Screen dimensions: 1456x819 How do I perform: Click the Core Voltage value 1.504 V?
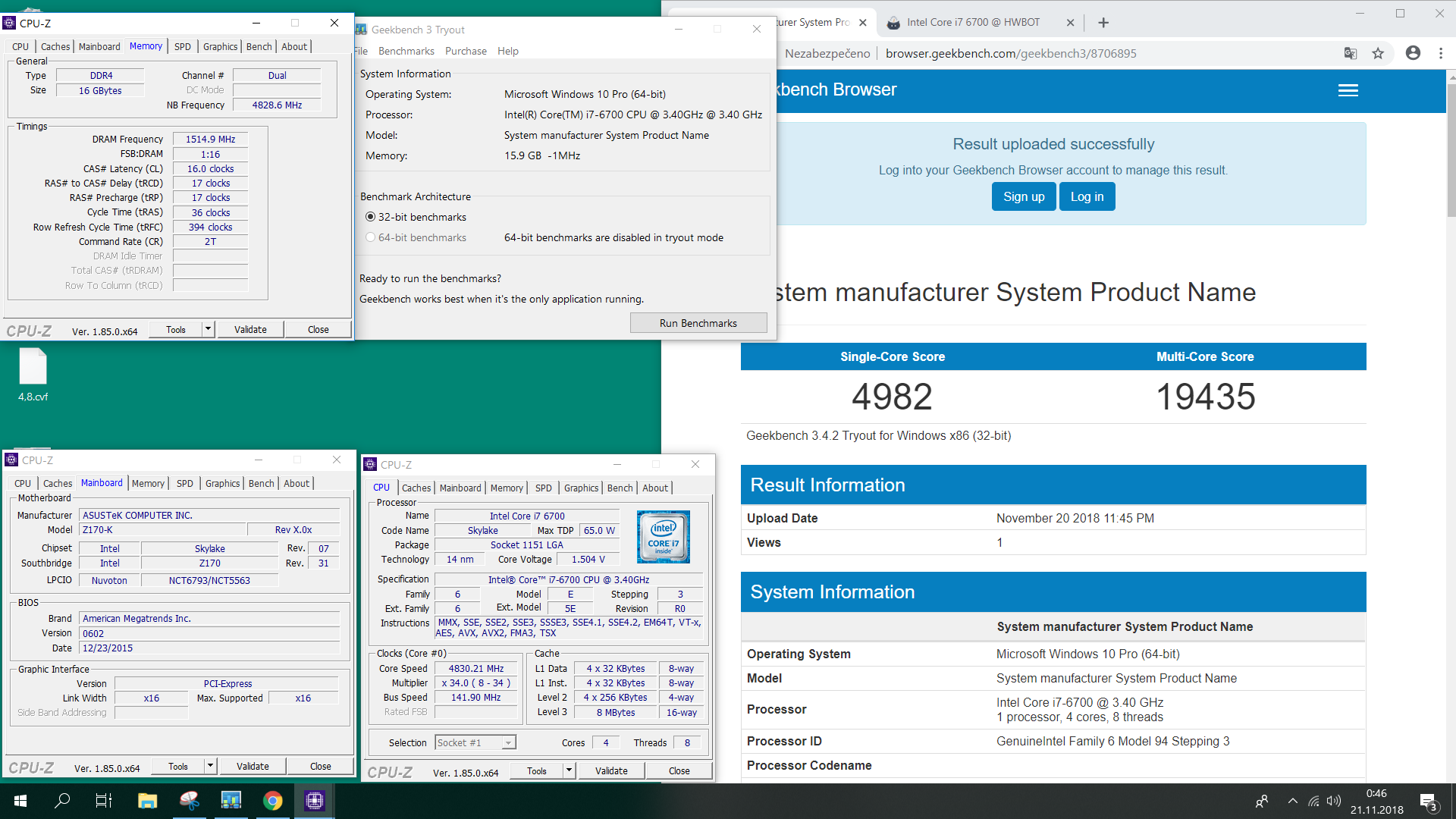coord(588,560)
